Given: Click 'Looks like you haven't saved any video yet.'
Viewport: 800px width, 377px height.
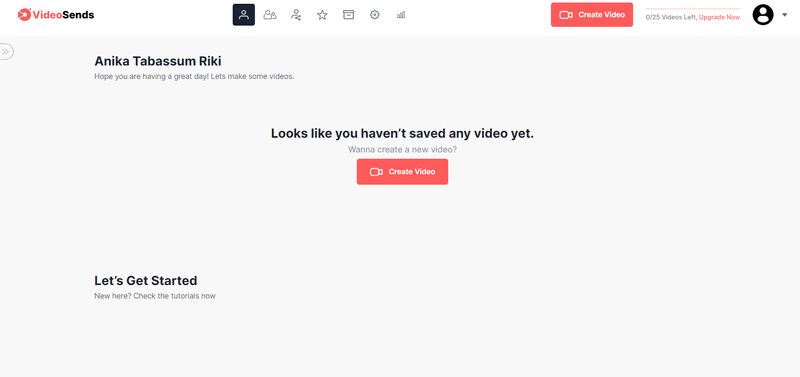Looking at the screenshot, I should pyautogui.click(x=403, y=134).
